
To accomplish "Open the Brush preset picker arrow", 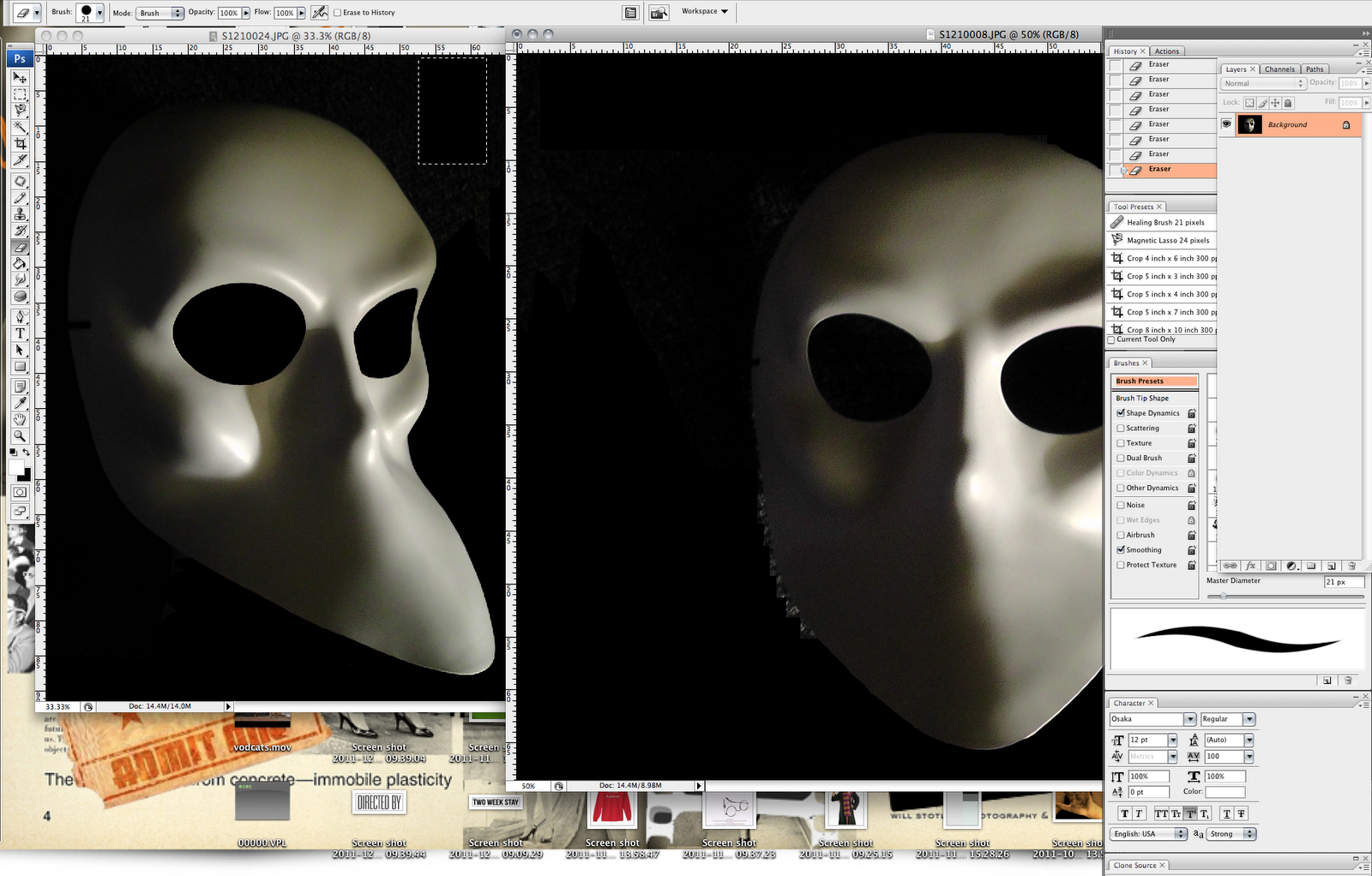I will [x=99, y=13].
